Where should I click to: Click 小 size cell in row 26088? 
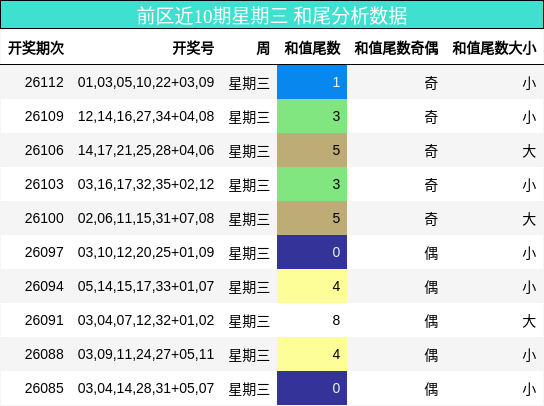tap(529, 355)
